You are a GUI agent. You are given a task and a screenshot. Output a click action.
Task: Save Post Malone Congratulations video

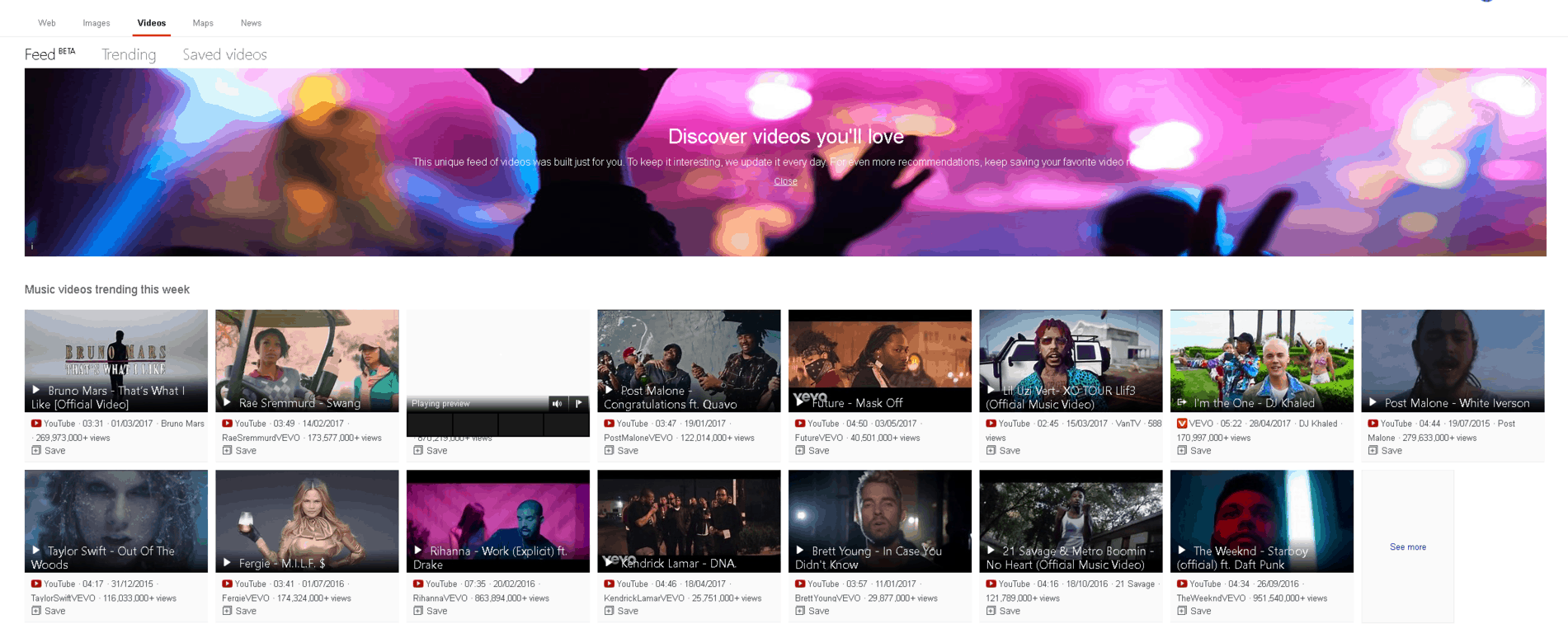point(621,451)
